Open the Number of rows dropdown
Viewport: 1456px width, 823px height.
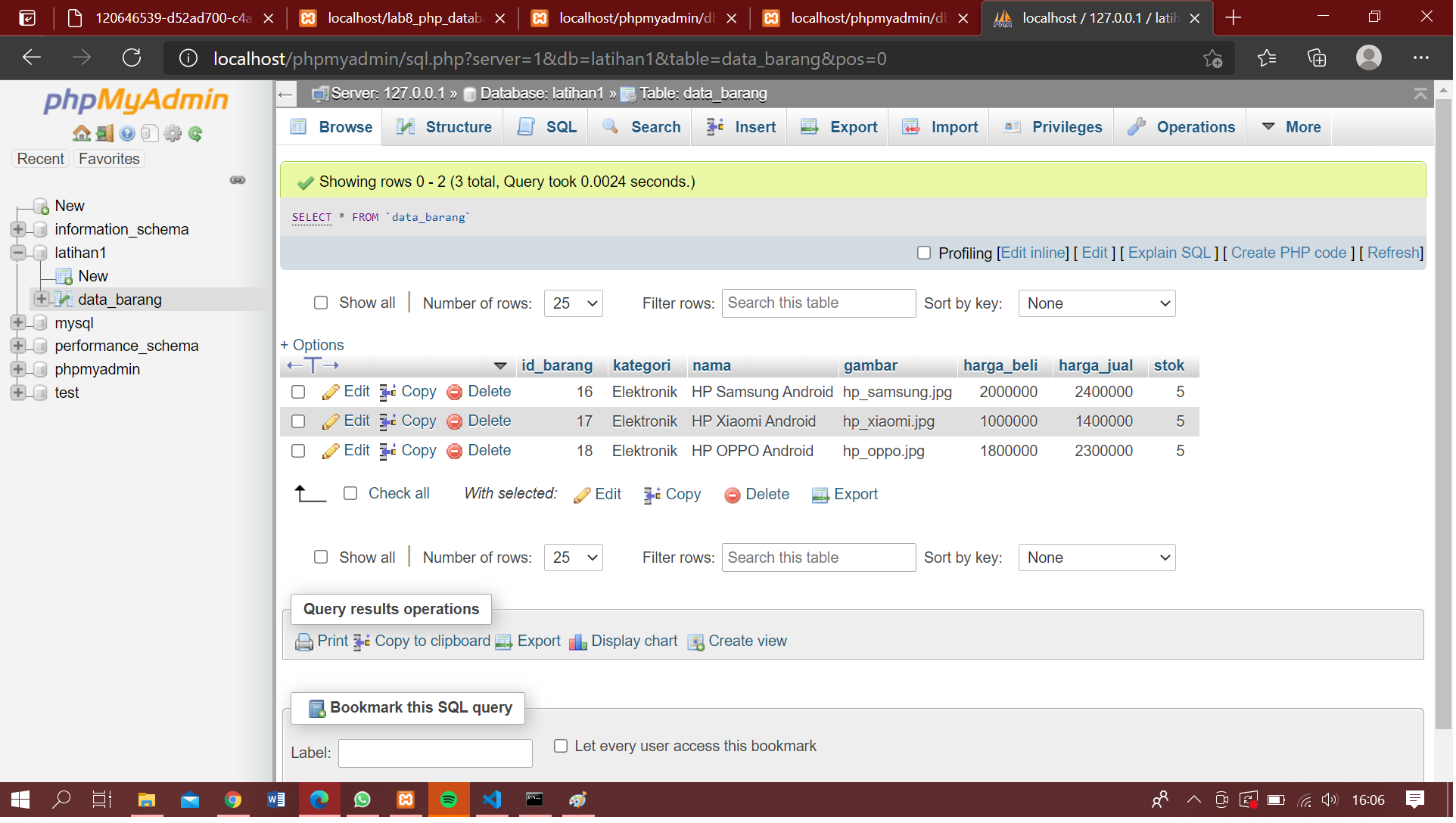click(573, 303)
